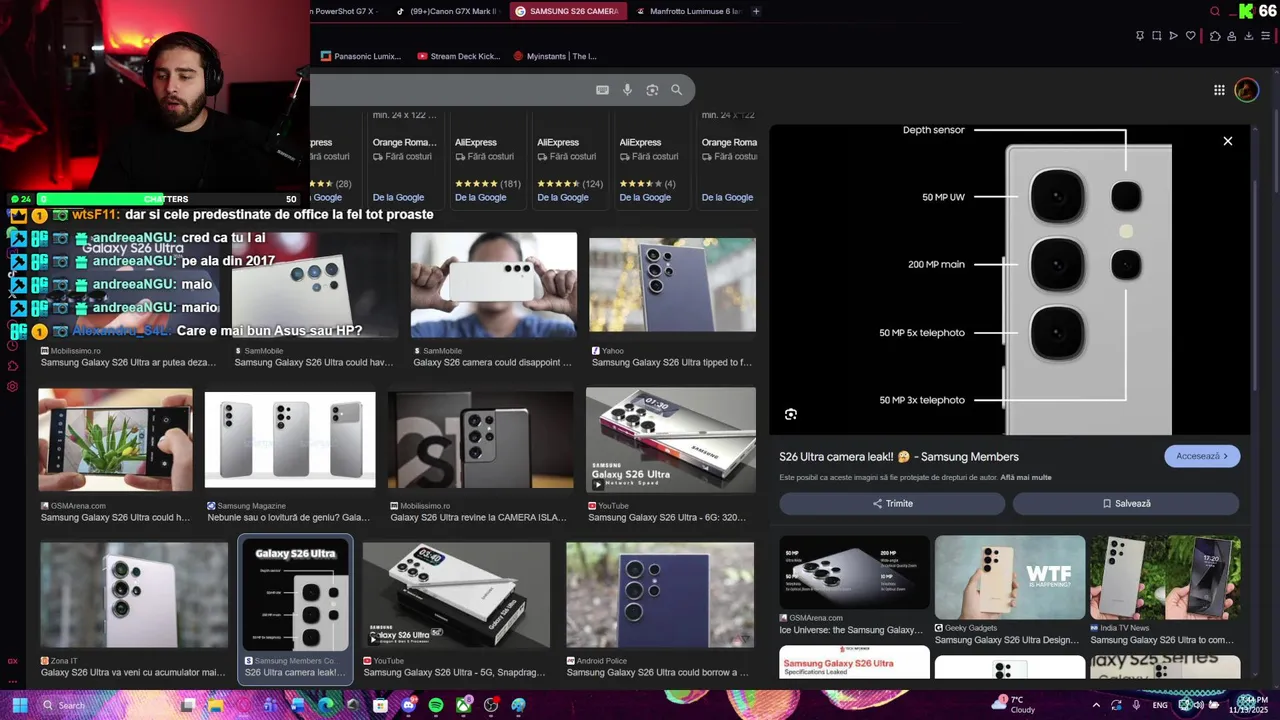The image size is (1280, 720).
Task: Click the Accesează button
Action: tap(1202, 456)
